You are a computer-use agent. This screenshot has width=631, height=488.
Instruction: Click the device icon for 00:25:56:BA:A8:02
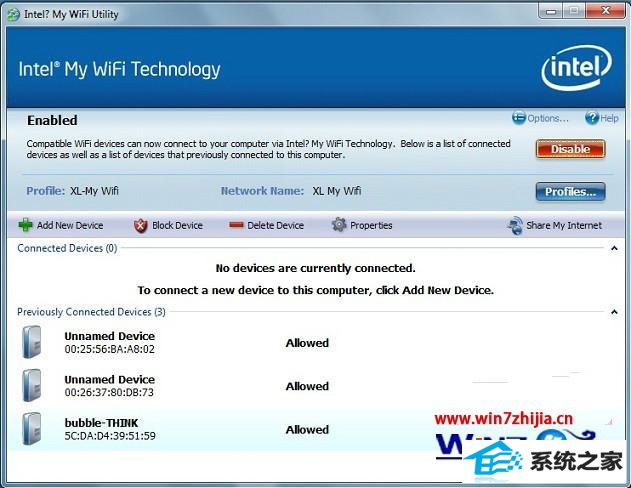coord(32,342)
